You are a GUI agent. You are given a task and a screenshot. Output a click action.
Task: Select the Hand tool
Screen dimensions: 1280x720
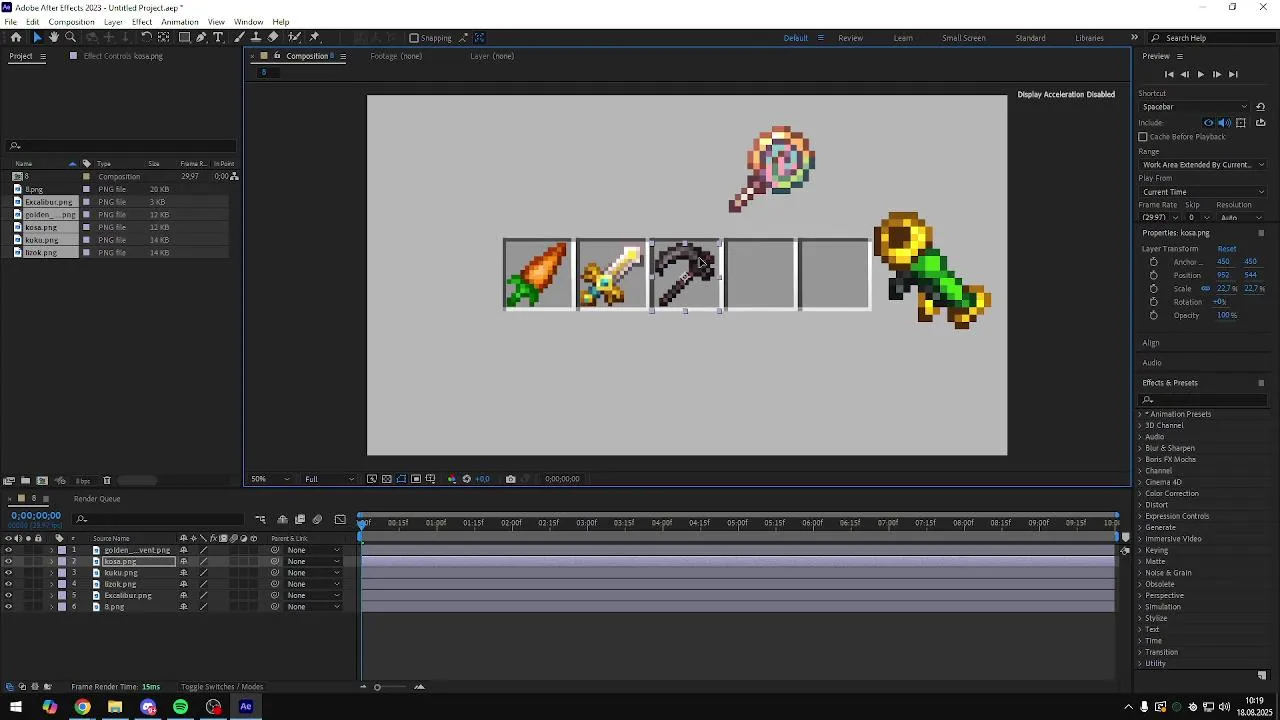click(54, 37)
